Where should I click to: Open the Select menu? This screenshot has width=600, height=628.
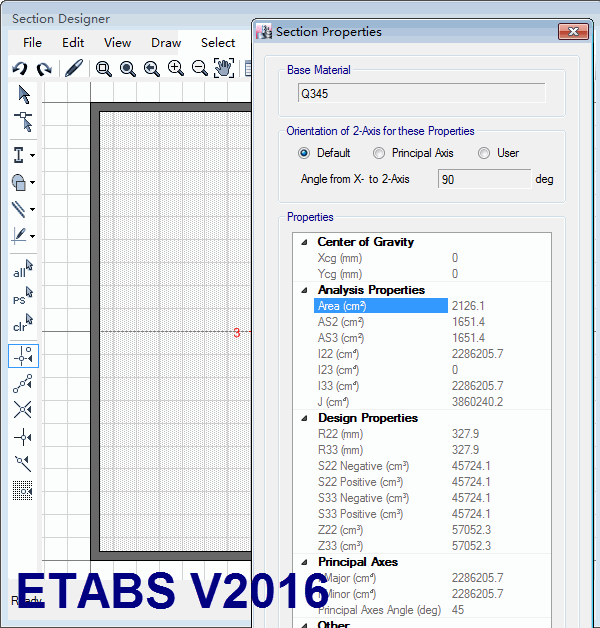[x=218, y=43]
